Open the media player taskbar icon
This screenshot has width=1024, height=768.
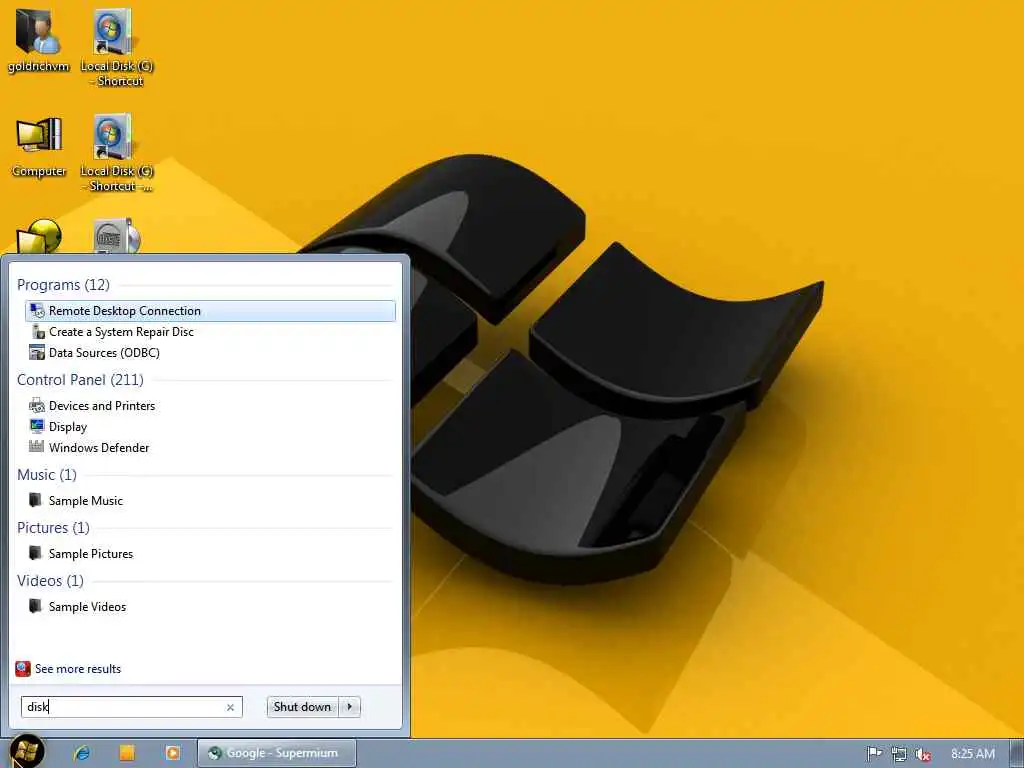click(172, 753)
